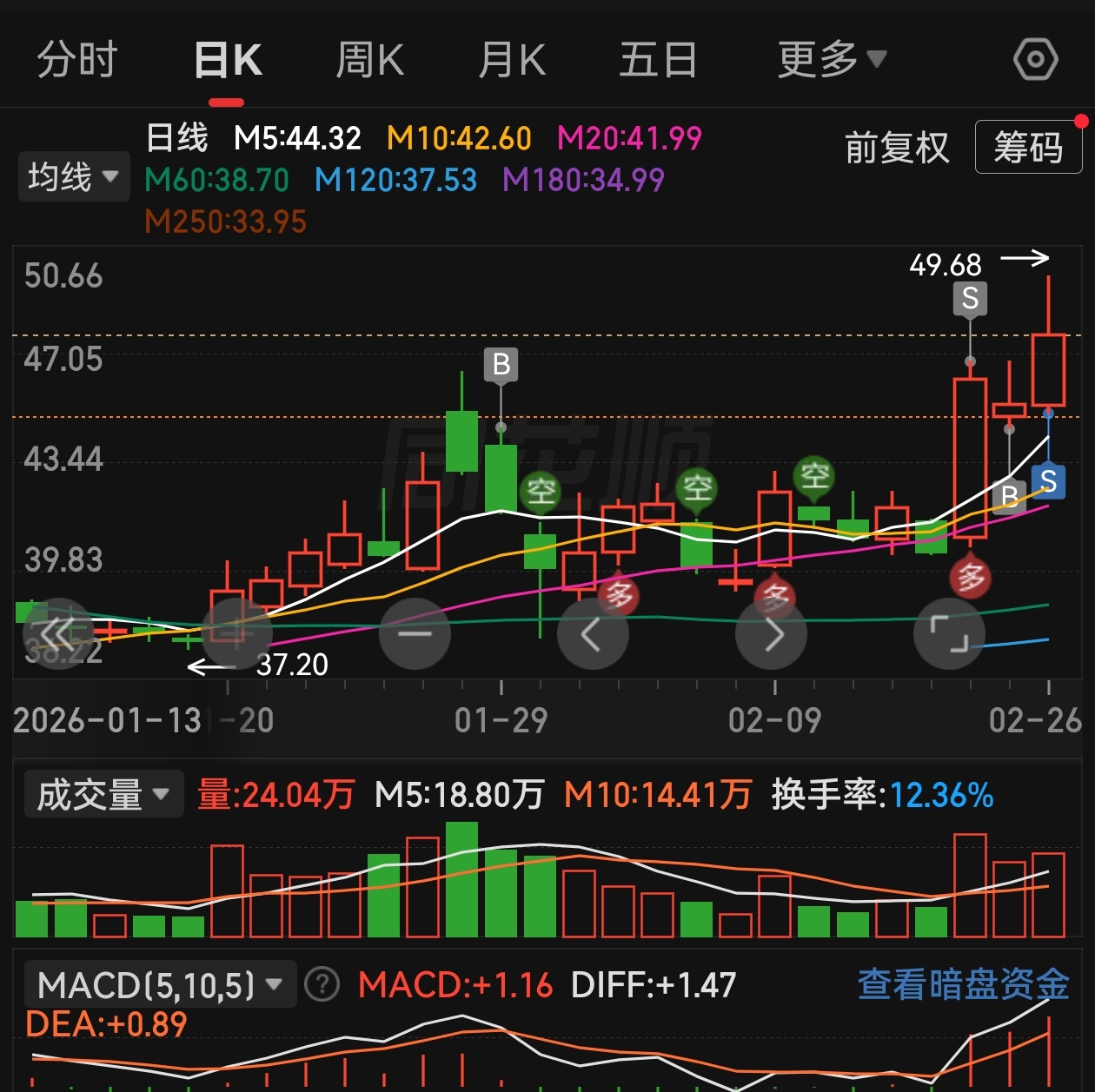Tap the blue S marker on last candle
The image size is (1095, 1092).
pyautogui.click(x=1049, y=480)
